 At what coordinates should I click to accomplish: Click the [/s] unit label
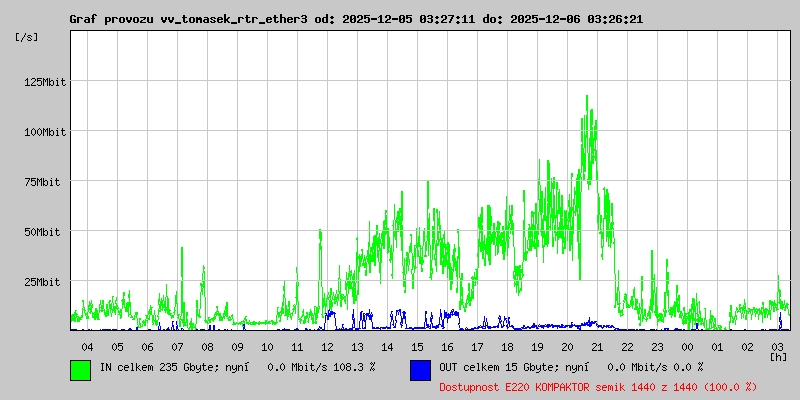point(27,36)
